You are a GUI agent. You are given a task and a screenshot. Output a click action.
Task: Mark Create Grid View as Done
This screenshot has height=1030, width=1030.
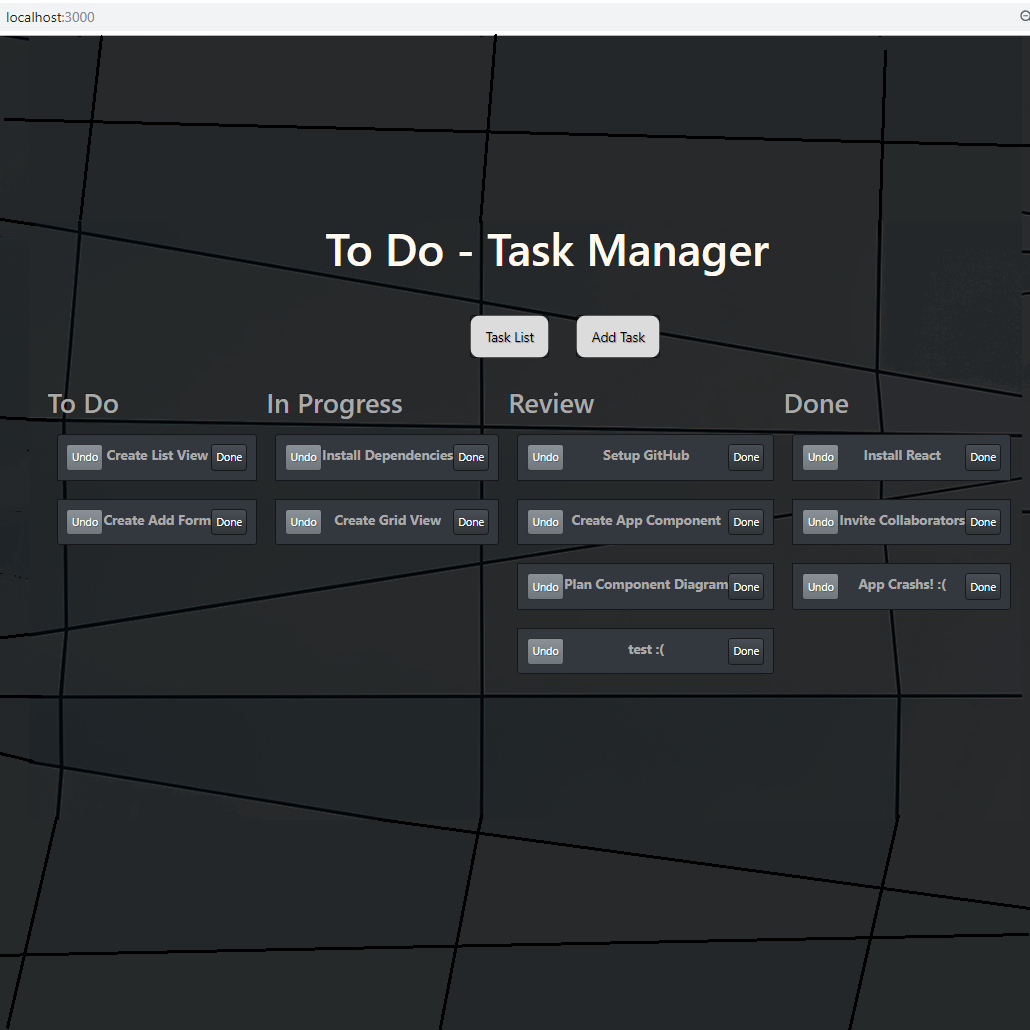pyautogui.click(x=470, y=521)
